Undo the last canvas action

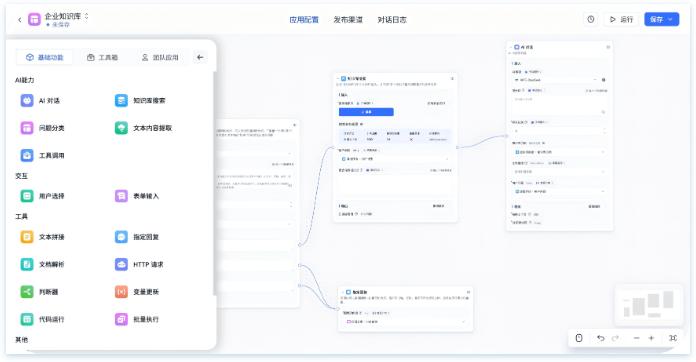(x=601, y=338)
